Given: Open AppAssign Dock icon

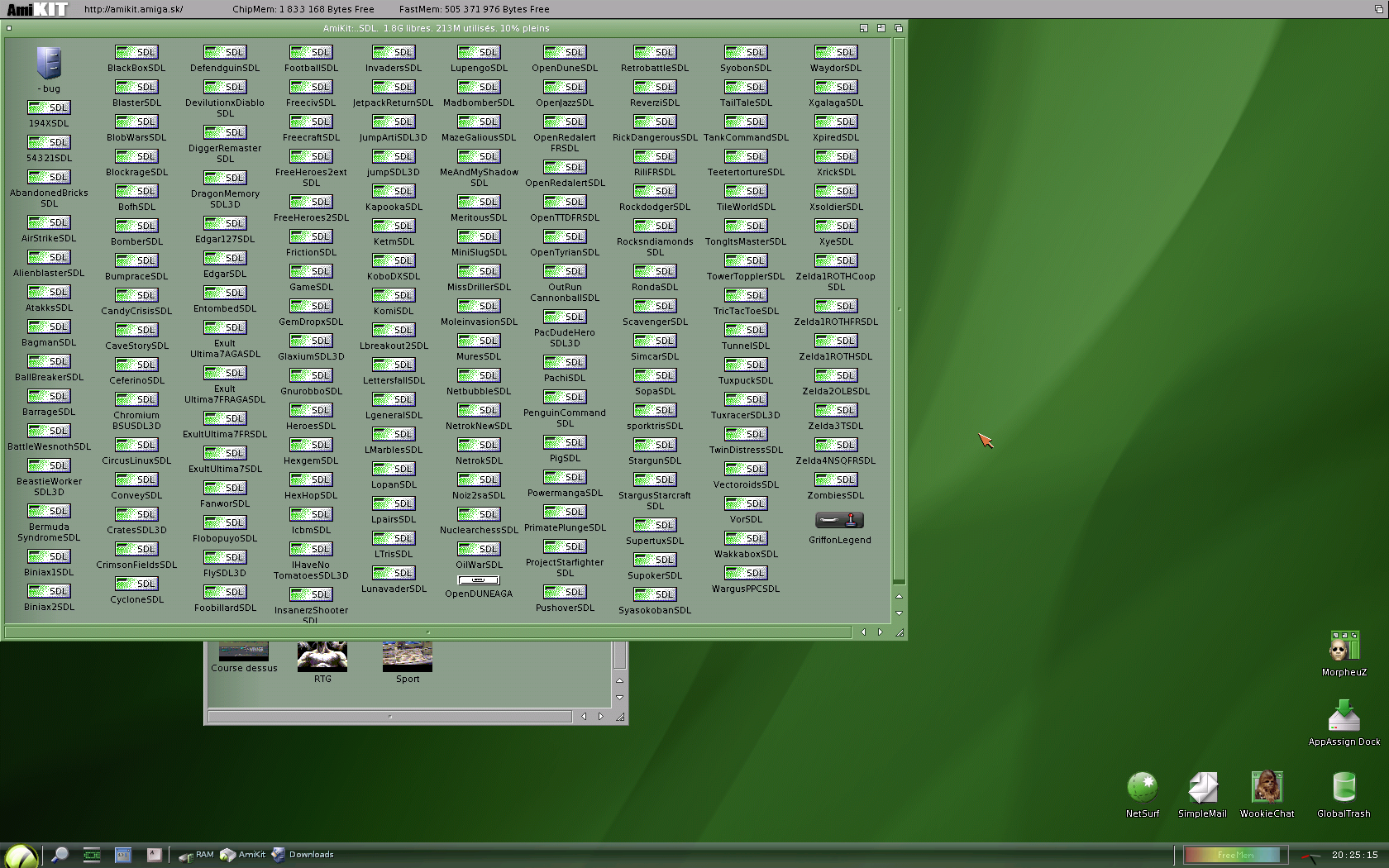Looking at the screenshot, I should [x=1344, y=716].
